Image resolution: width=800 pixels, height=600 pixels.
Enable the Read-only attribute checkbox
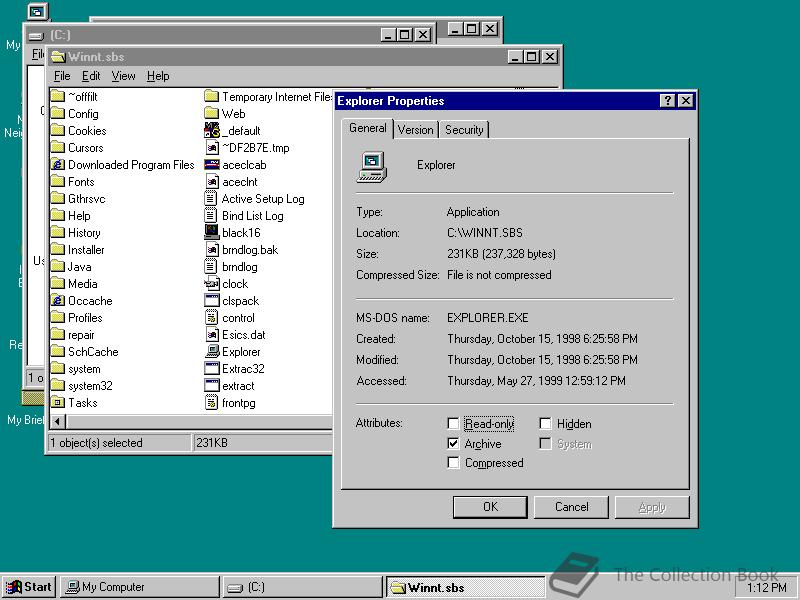pos(453,423)
